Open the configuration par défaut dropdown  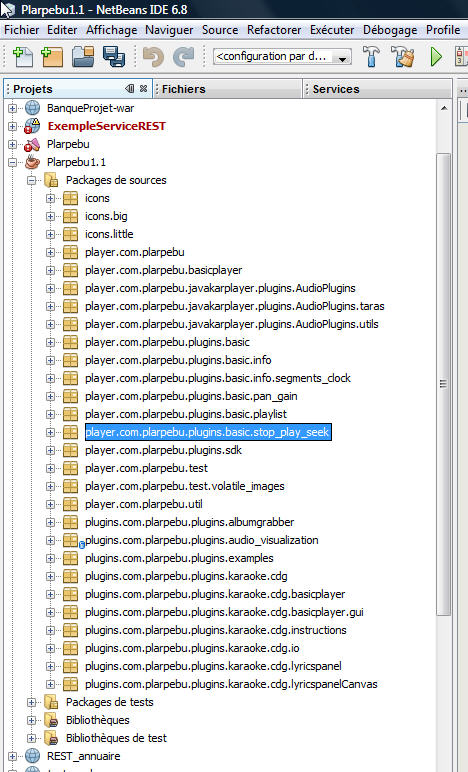(282, 57)
